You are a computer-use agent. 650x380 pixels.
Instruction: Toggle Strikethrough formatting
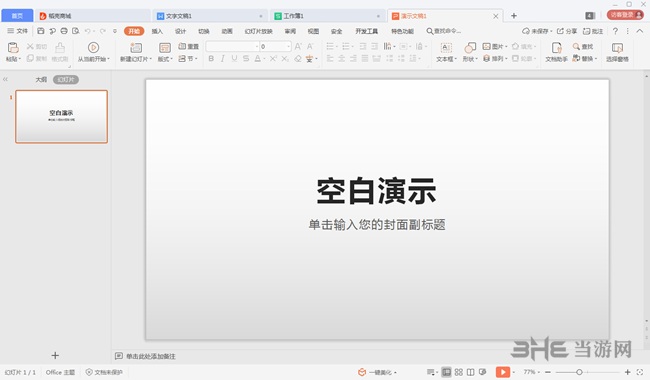click(x=246, y=59)
